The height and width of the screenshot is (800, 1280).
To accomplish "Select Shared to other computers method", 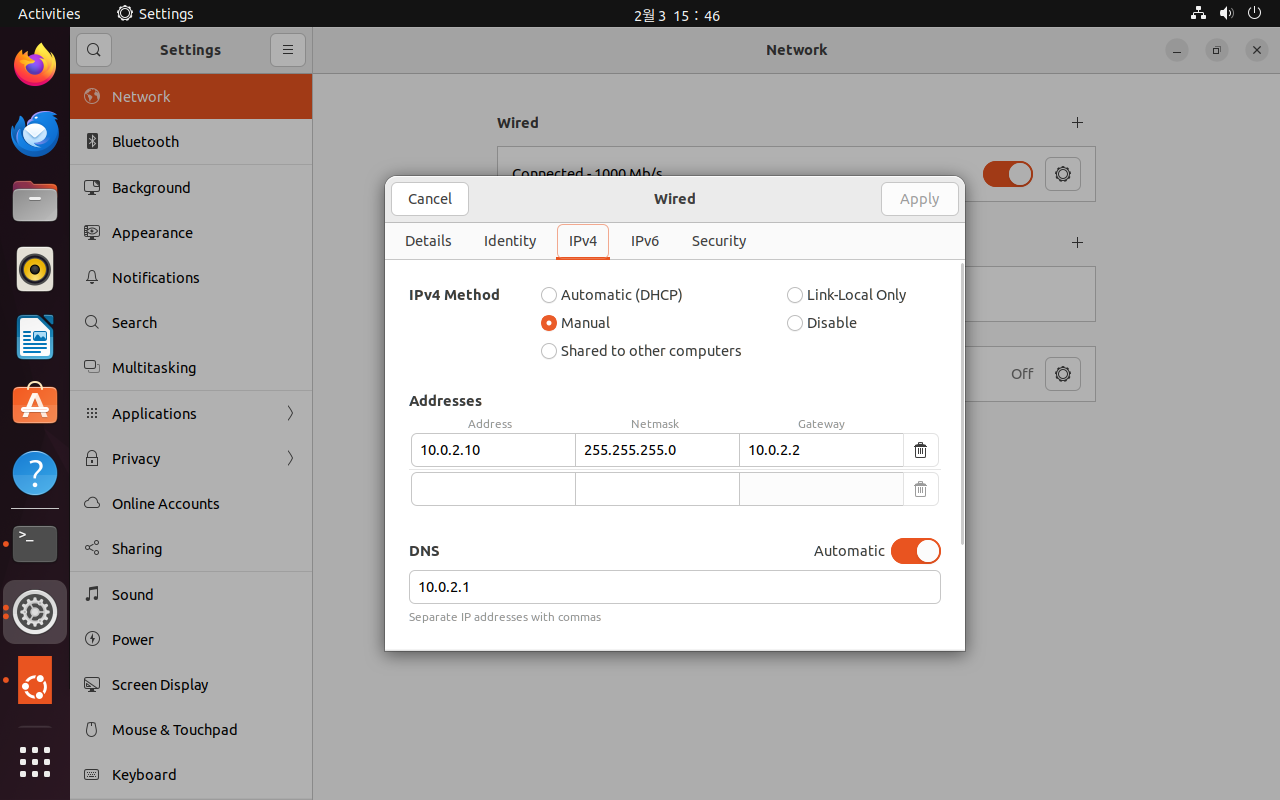I will click(x=641, y=351).
